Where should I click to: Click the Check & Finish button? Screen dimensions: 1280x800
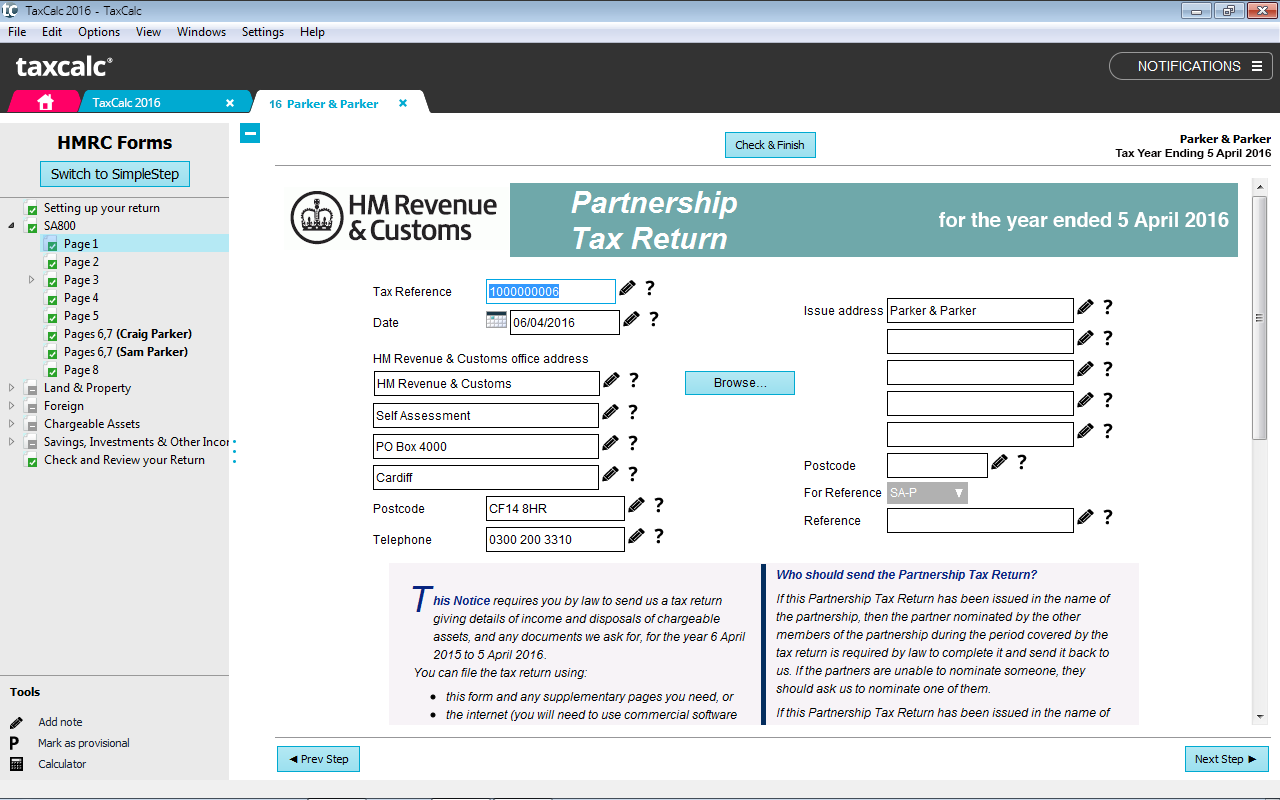coord(769,145)
